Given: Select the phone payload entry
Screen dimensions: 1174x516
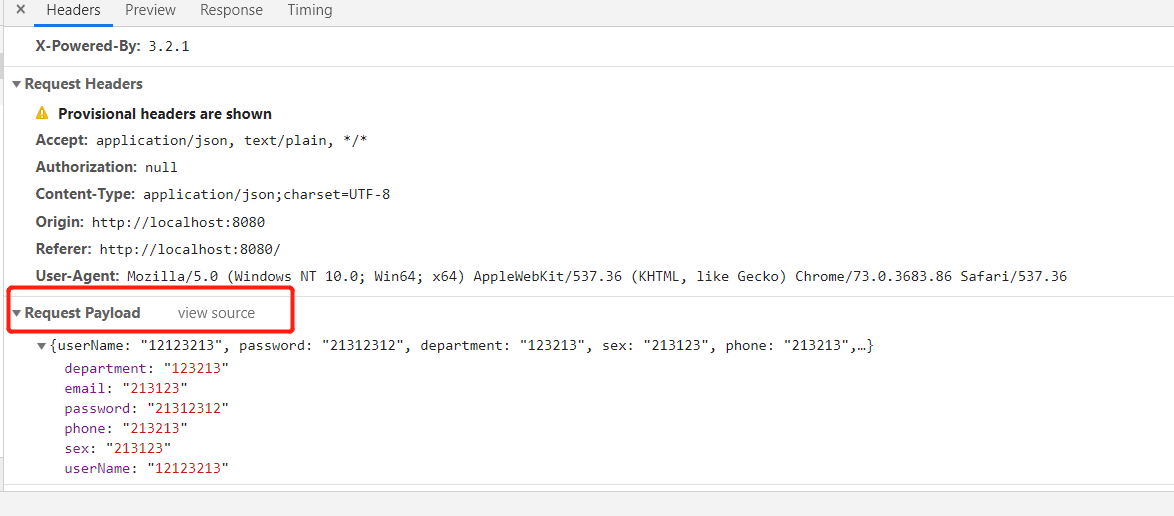Looking at the screenshot, I should pyautogui.click(x=126, y=428).
